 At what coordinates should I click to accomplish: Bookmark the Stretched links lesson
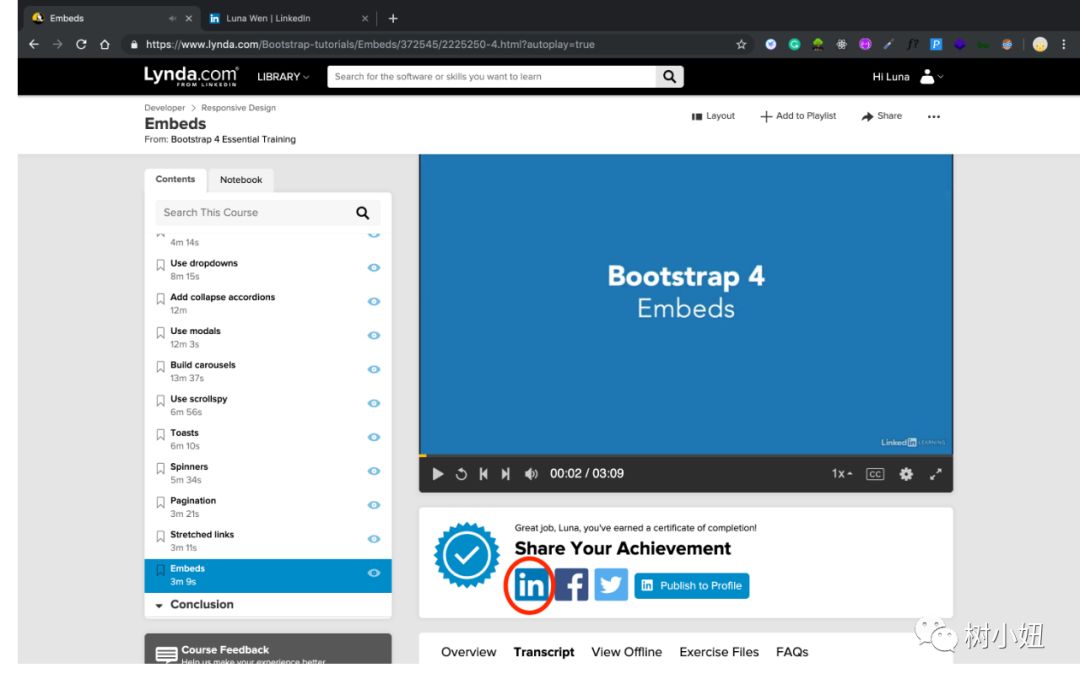coord(160,537)
